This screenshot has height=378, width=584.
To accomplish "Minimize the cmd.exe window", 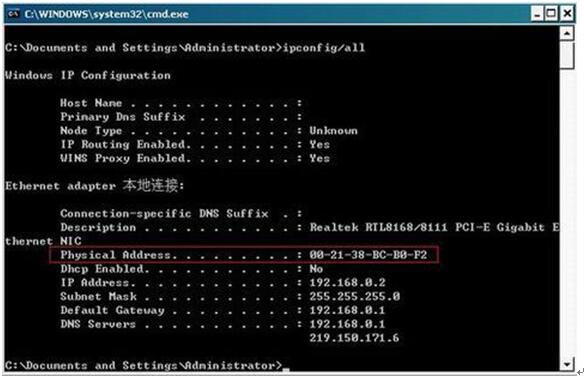I will 537,14.
